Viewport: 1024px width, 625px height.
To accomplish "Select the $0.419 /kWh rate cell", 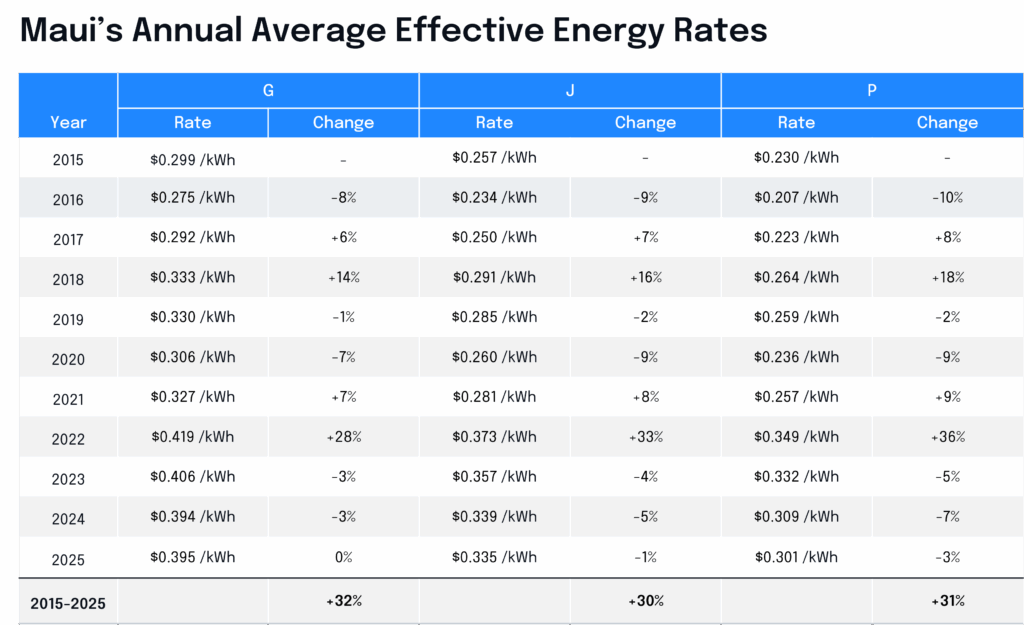I will click(x=193, y=437).
